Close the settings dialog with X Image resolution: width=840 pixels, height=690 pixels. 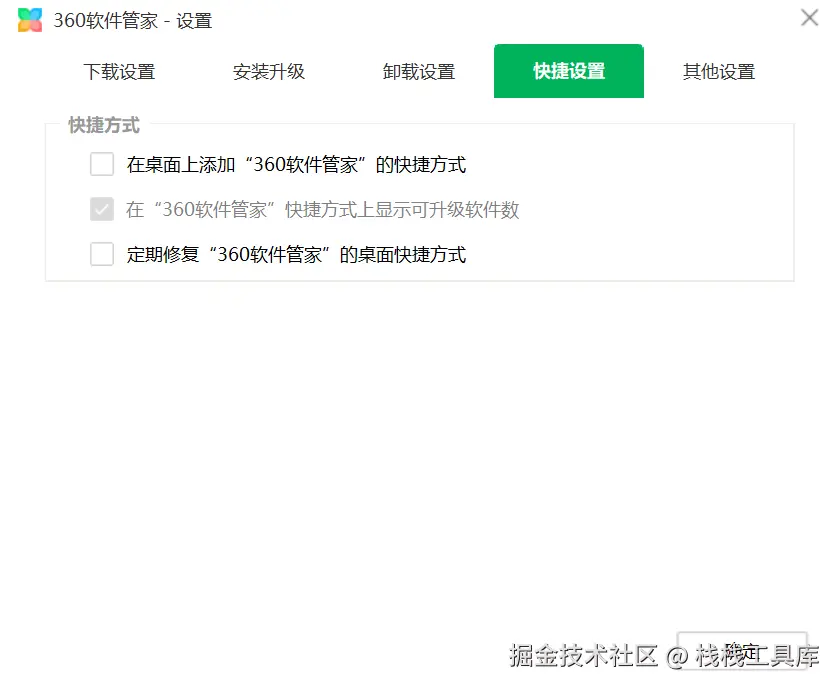click(809, 17)
